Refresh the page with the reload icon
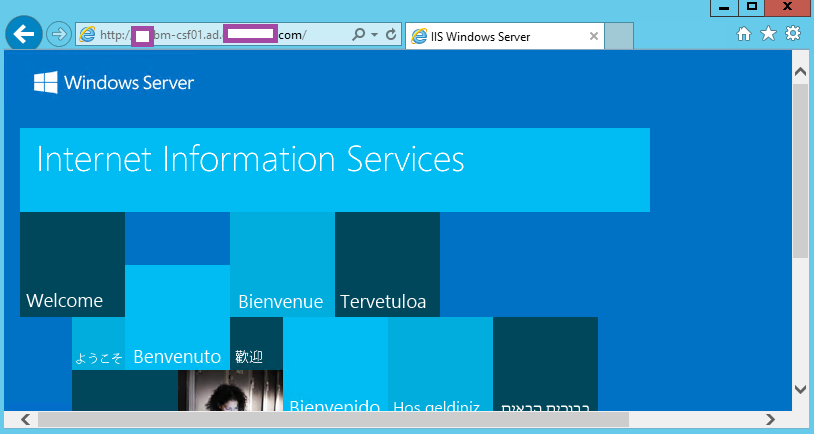This screenshot has width=814, height=434. (391, 35)
